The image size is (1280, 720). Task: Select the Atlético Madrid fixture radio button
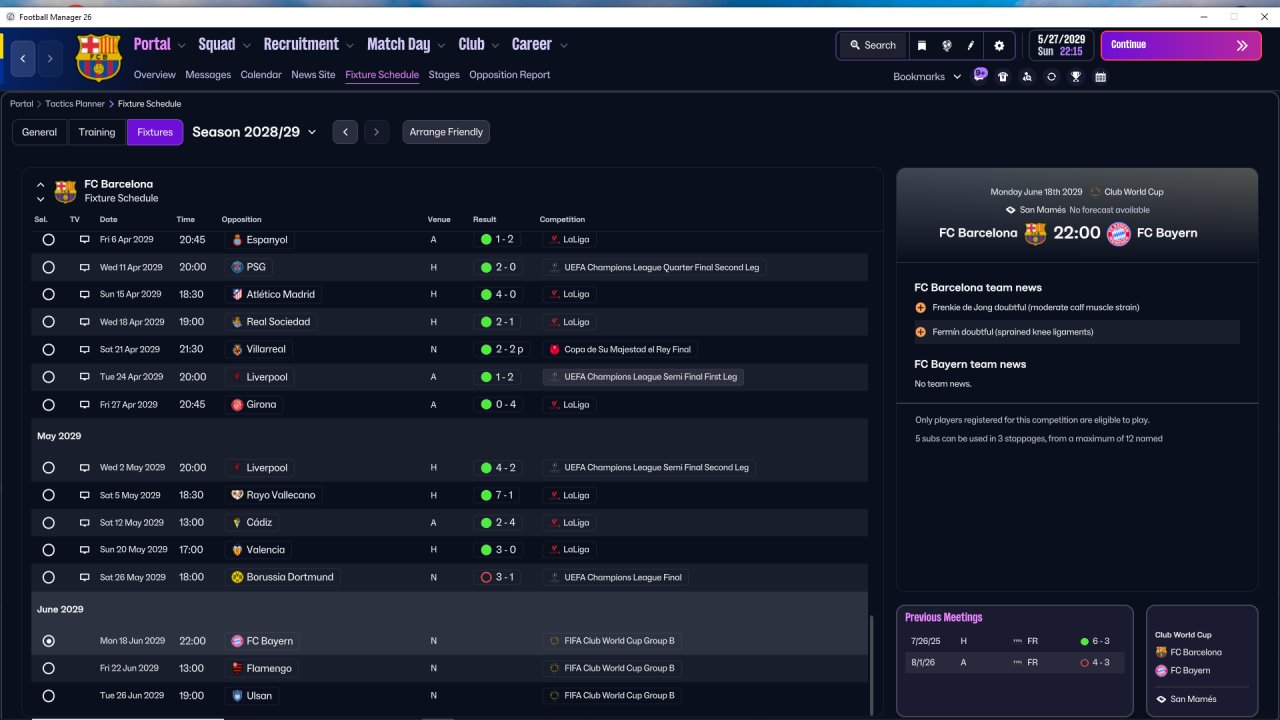tap(49, 295)
